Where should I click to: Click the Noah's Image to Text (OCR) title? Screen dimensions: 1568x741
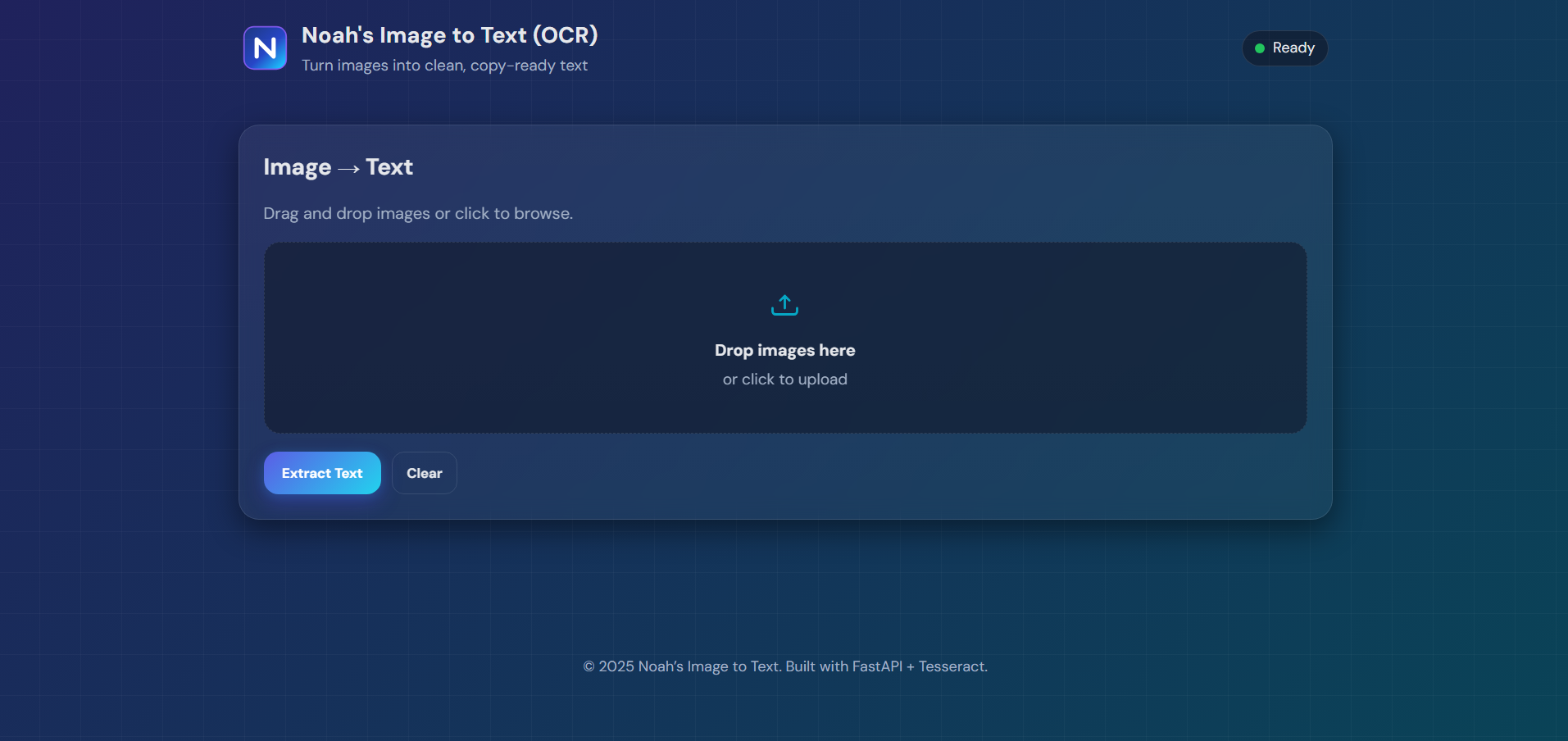[449, 35]
